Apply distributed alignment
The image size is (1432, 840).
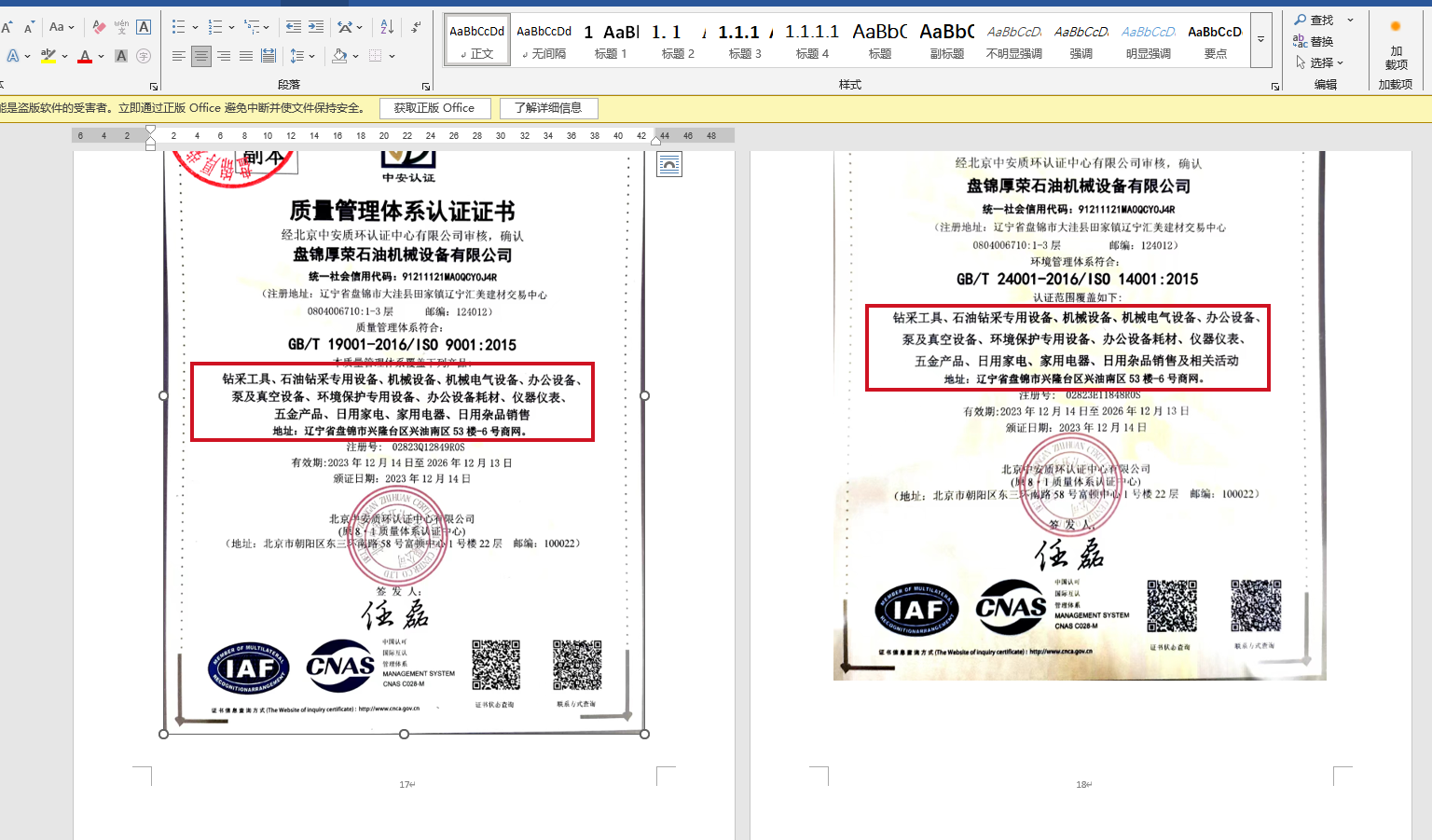(268, 56)
